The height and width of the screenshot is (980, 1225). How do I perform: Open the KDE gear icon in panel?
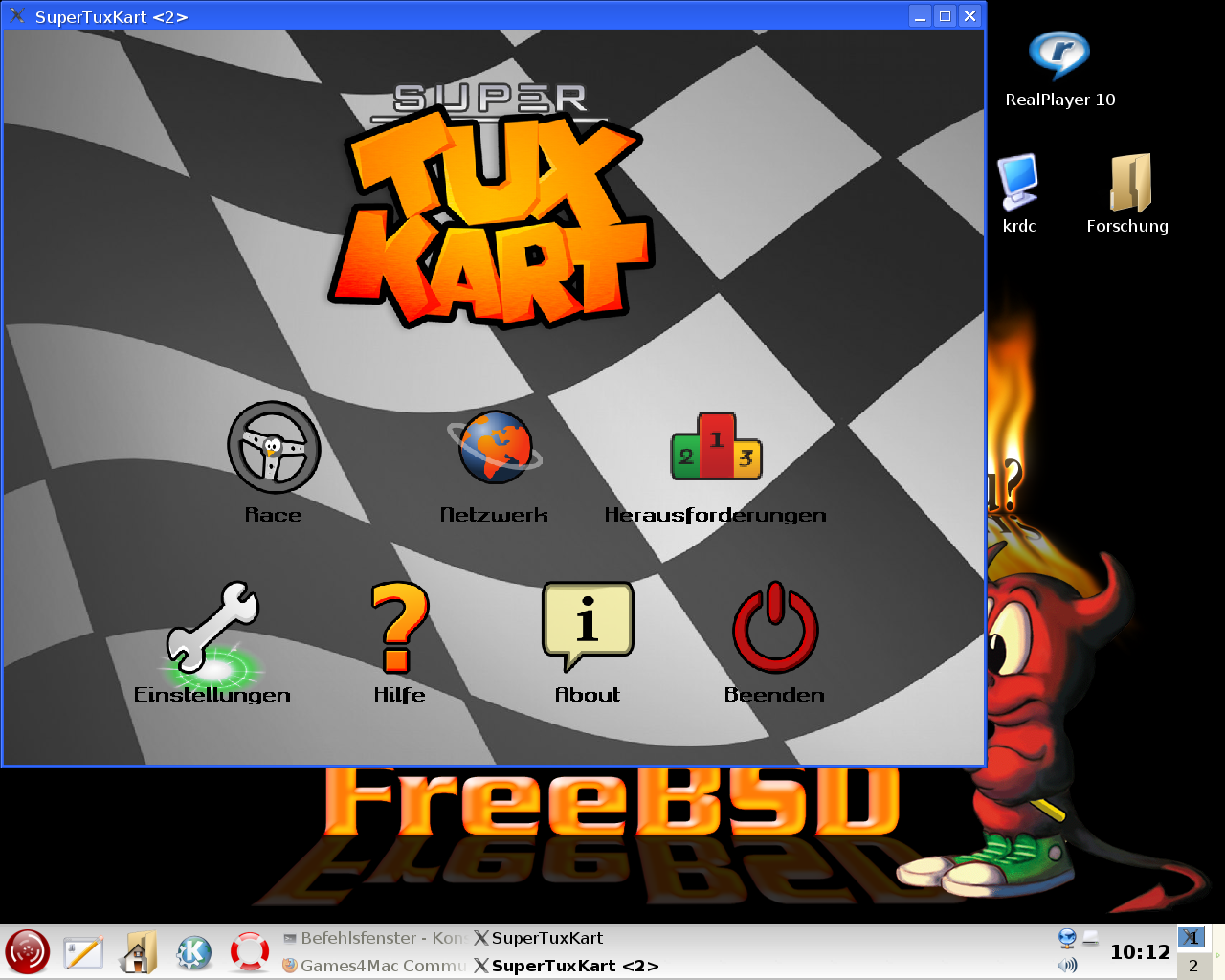click(x=194, y=952)
